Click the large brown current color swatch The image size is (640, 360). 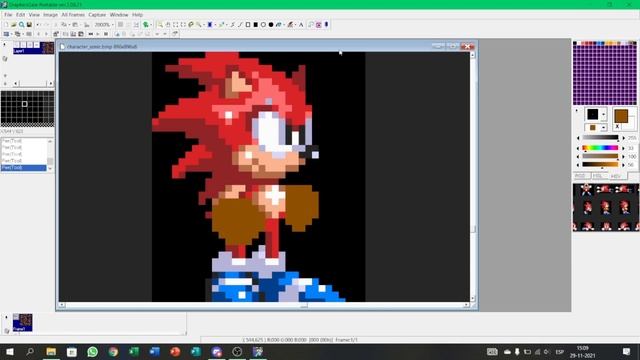pos(621,116)
